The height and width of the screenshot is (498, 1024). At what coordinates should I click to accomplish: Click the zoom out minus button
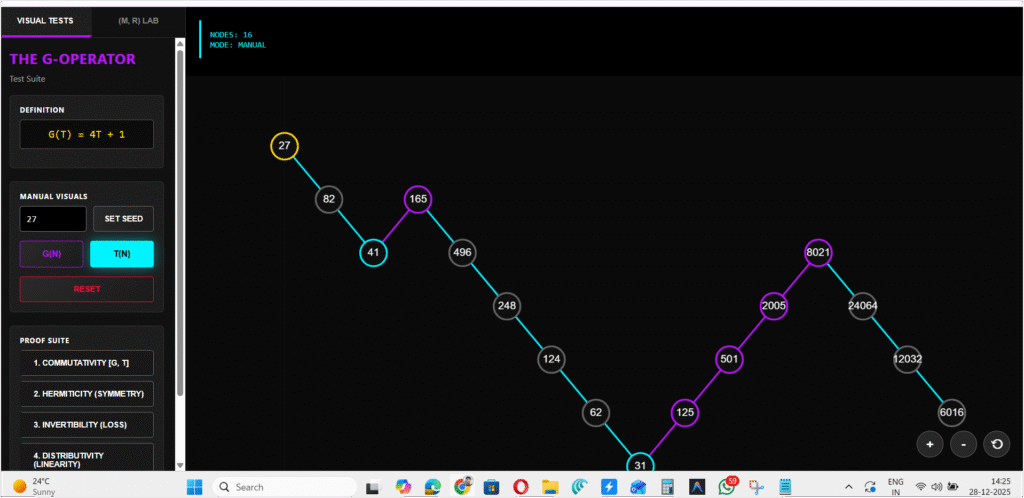coord(963,444)
